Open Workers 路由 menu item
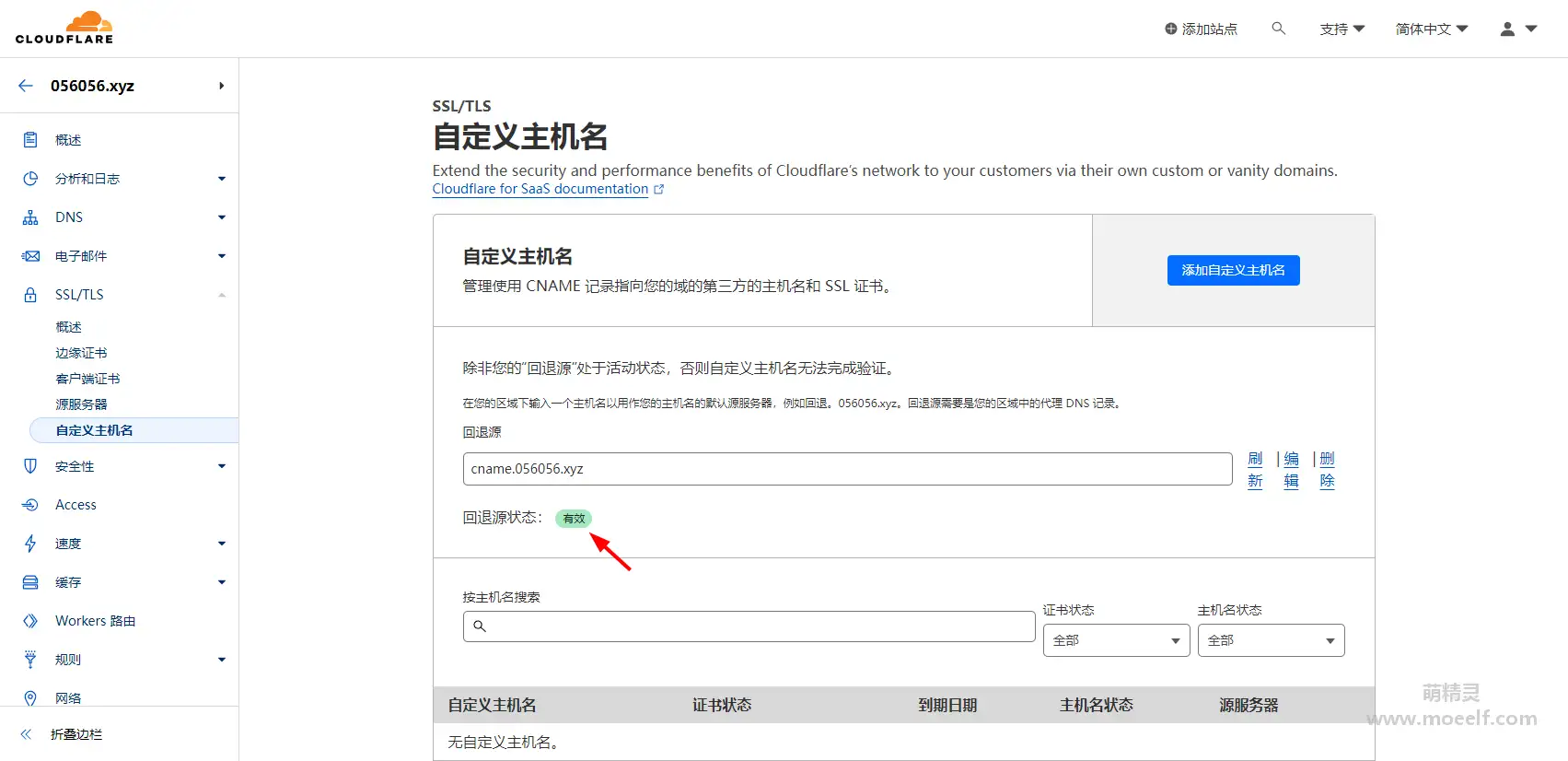This screenshot has height=761, width=1568. click(95, 621)
